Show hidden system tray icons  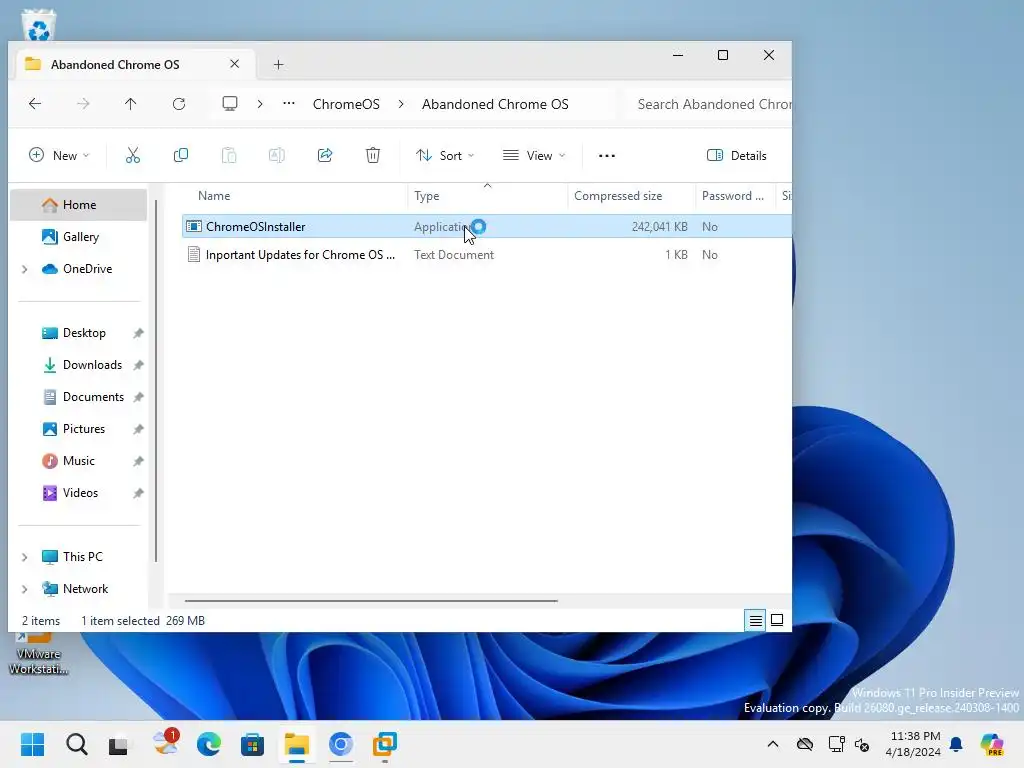coord(773,744)
